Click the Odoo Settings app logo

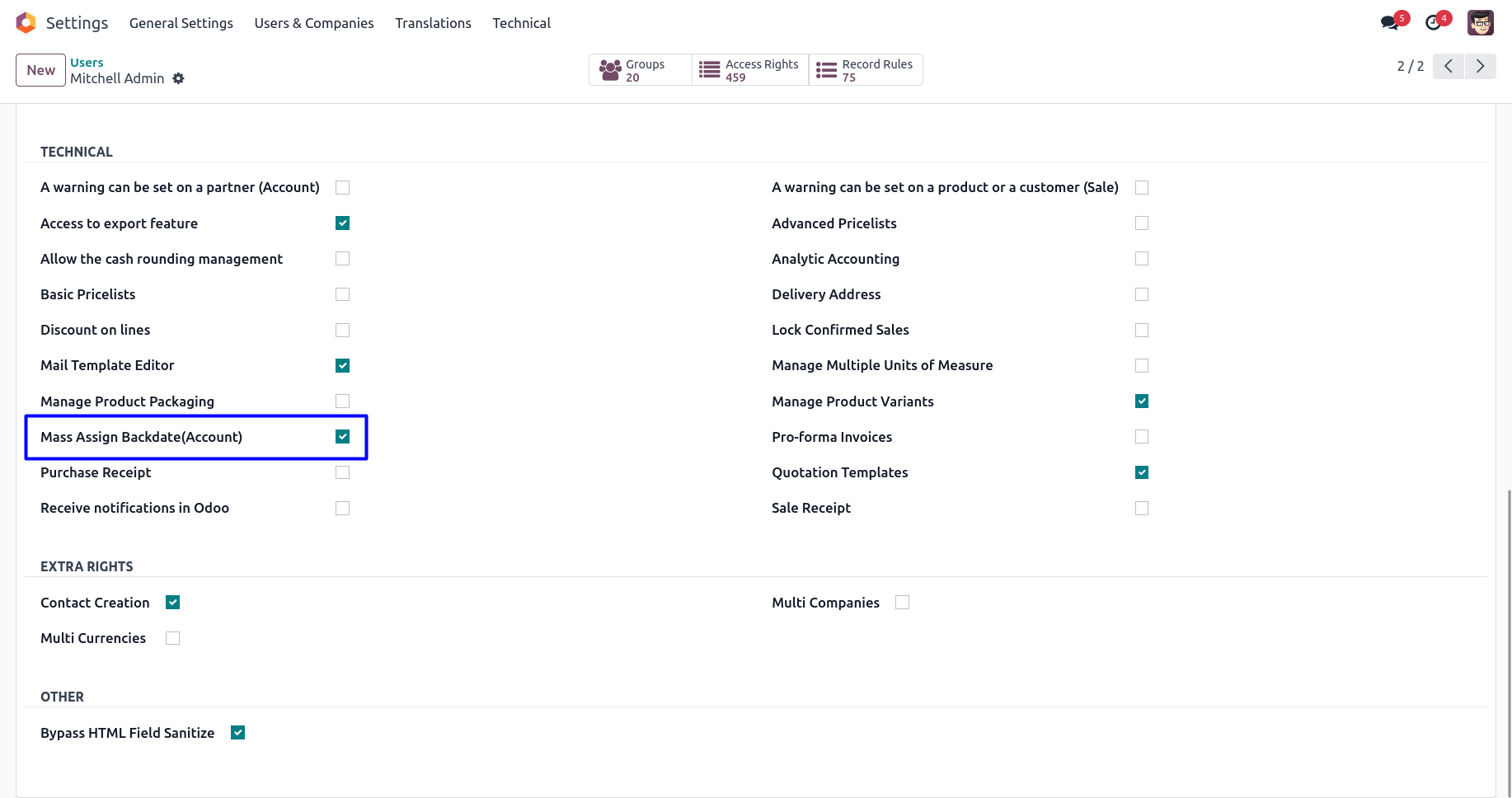pos(26,23)
